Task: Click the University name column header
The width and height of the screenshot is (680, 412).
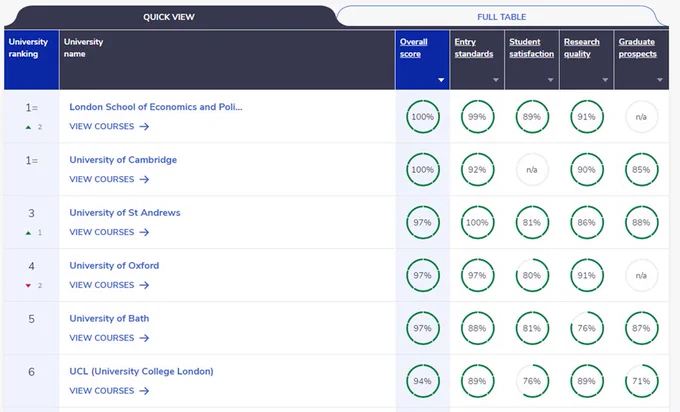Action: tap(227, 60)
